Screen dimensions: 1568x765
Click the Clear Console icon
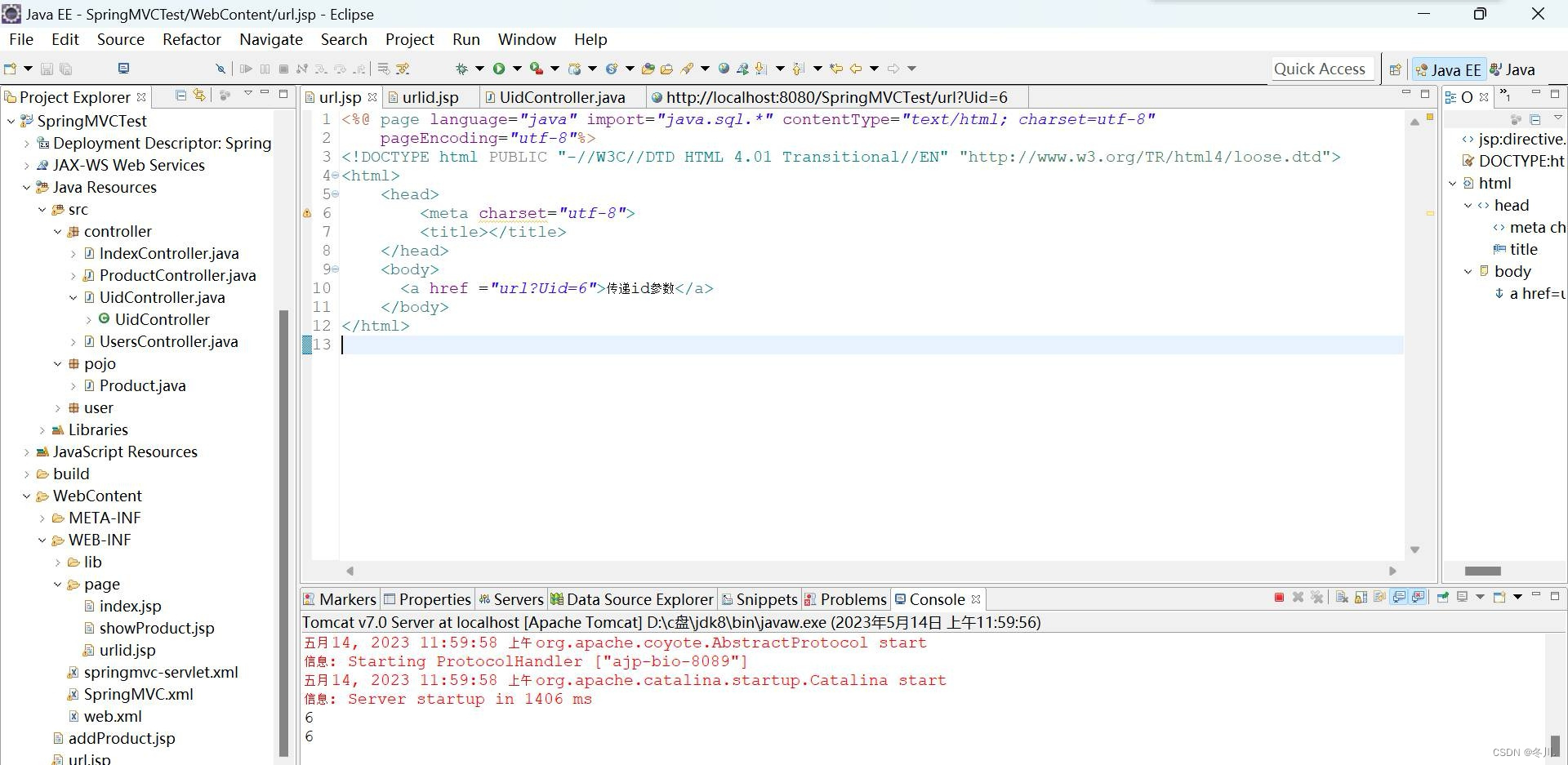pos(1342,598)
